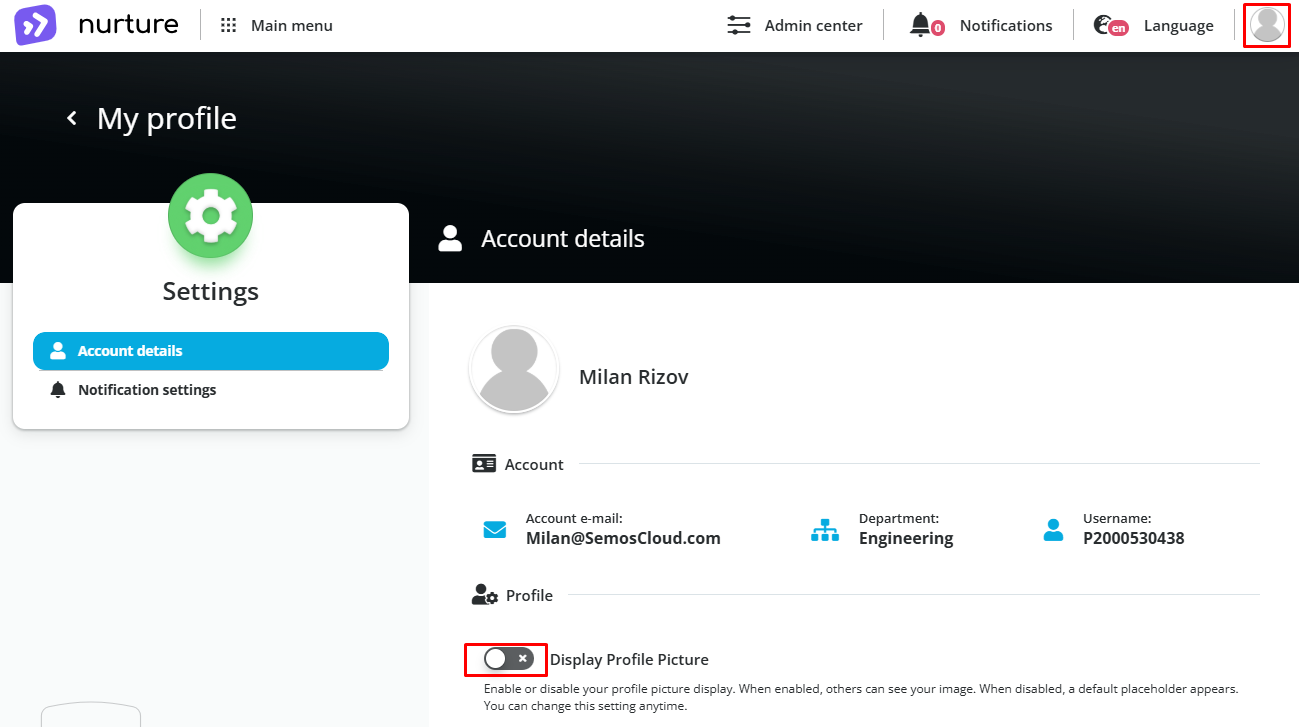Click the Account details page heading
This screenshot has height=727, width=1299.
click(x=563, y=239)
